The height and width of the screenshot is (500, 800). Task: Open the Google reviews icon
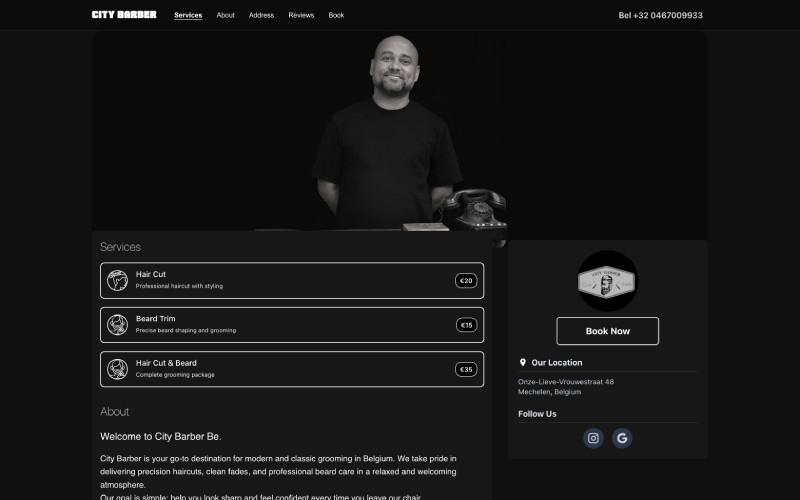[x=622, y=438]
